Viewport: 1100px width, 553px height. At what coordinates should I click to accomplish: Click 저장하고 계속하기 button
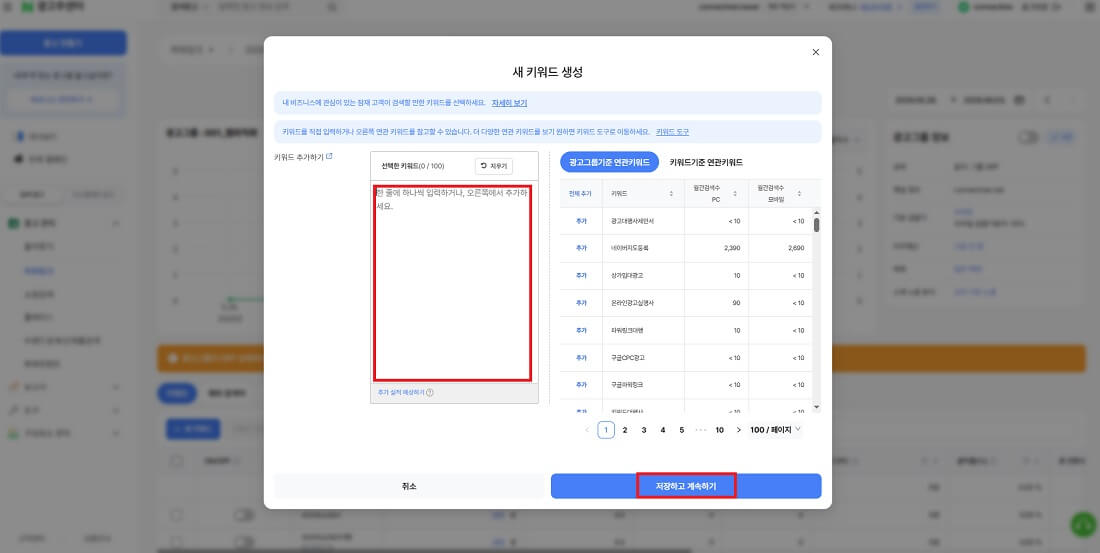pyautogui.click(x=686, y=486)
